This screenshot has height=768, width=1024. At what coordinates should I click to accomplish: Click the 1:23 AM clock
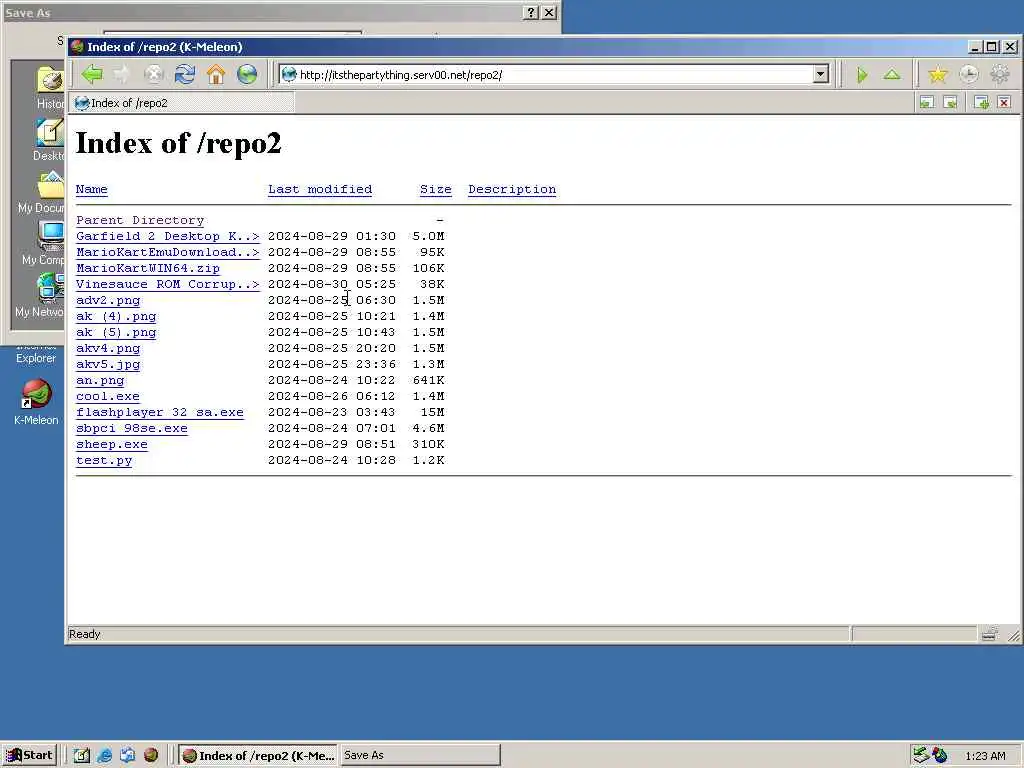(x=985, y=756)
